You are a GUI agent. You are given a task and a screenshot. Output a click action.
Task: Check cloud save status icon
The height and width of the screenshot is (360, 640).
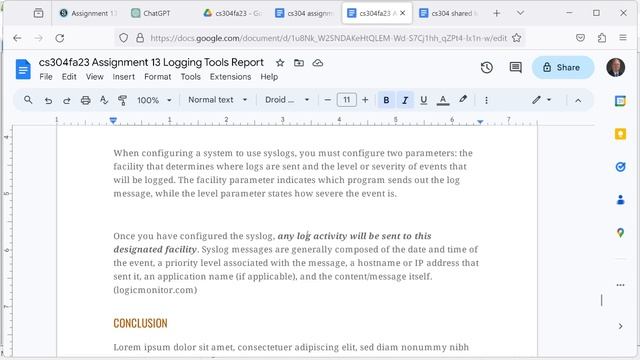[318, 63]
